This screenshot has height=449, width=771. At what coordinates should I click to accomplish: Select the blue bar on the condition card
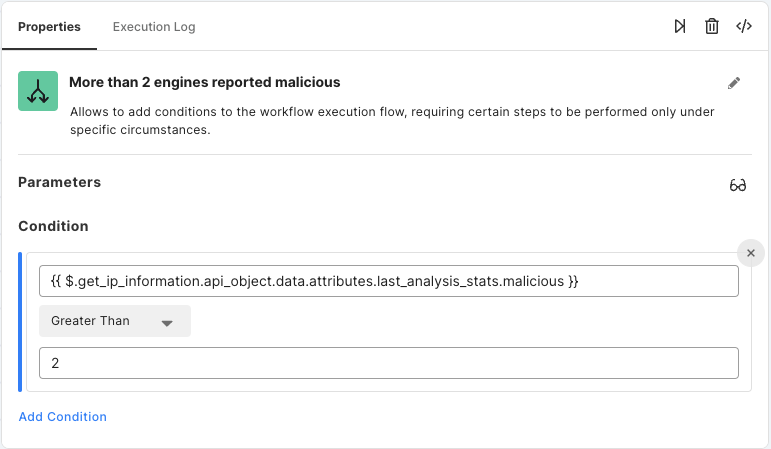click(20, 322)
